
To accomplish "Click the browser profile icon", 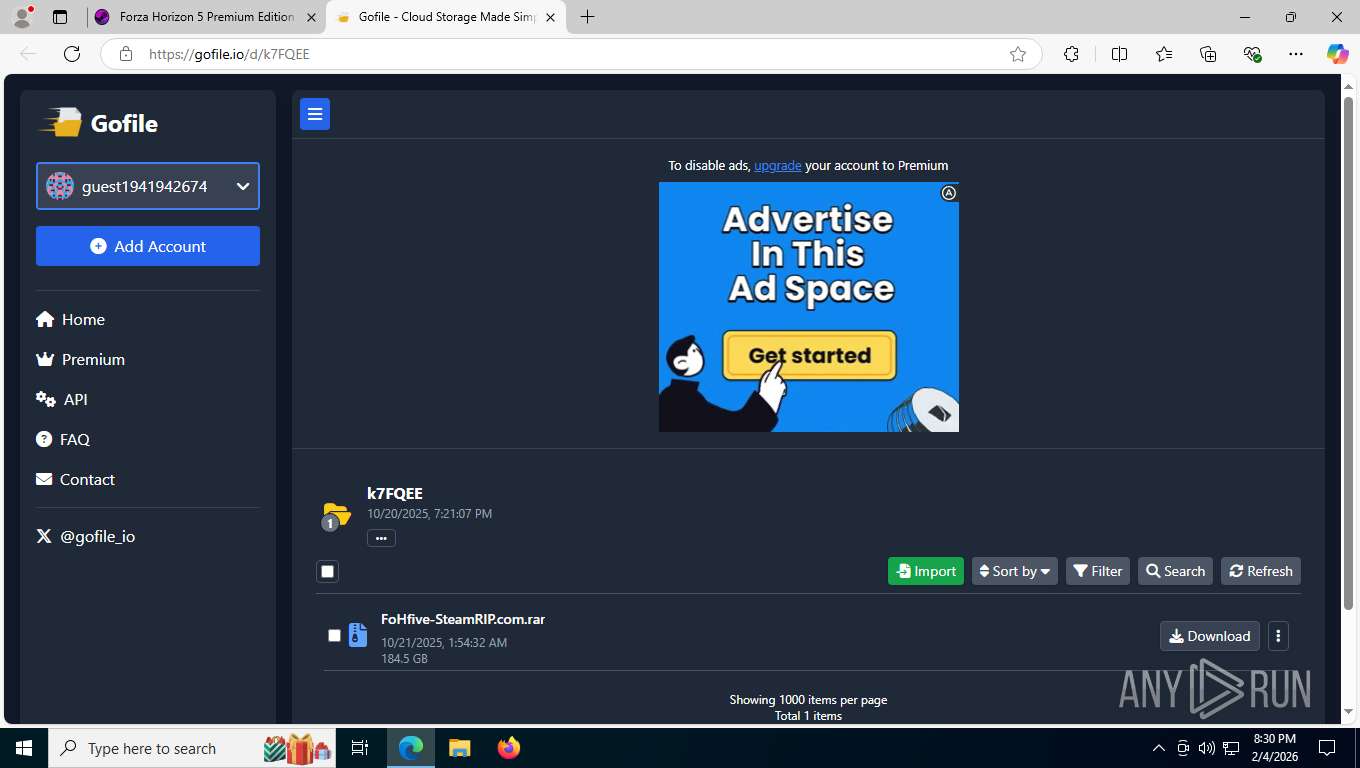I will (x=22, y=17).
